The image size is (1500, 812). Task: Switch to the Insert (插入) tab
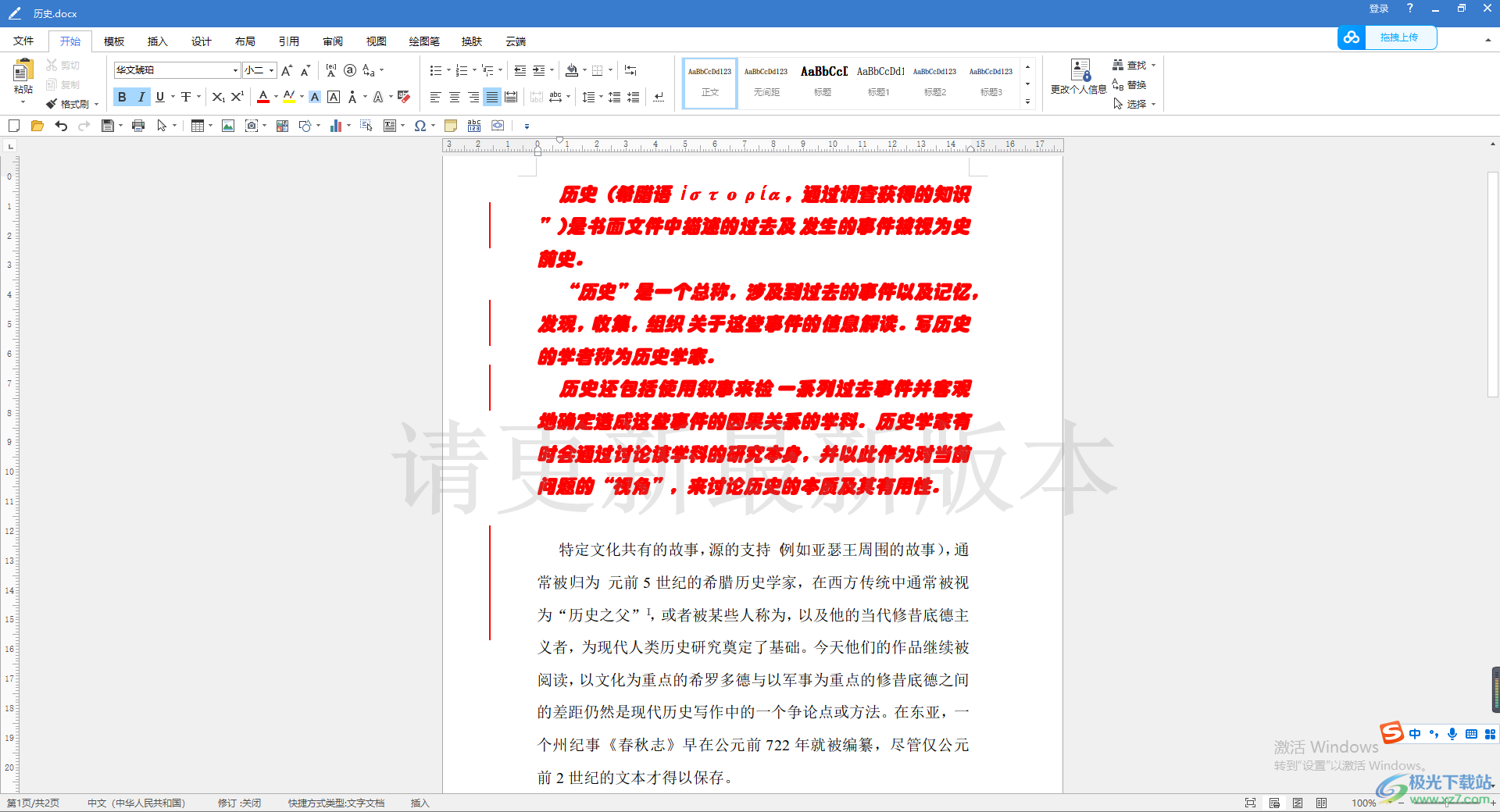(158, 41)
